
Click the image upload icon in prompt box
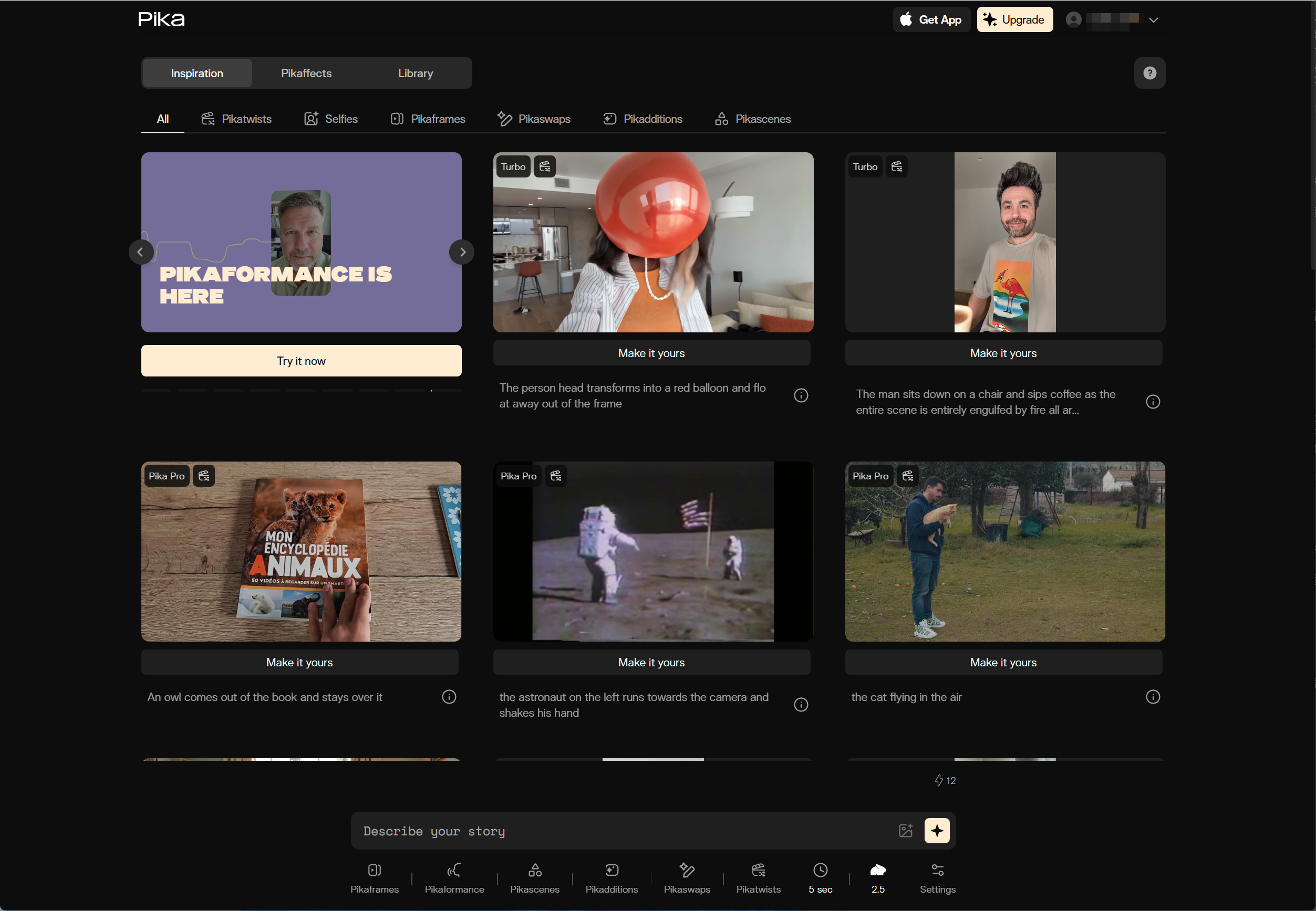point(906,831)
